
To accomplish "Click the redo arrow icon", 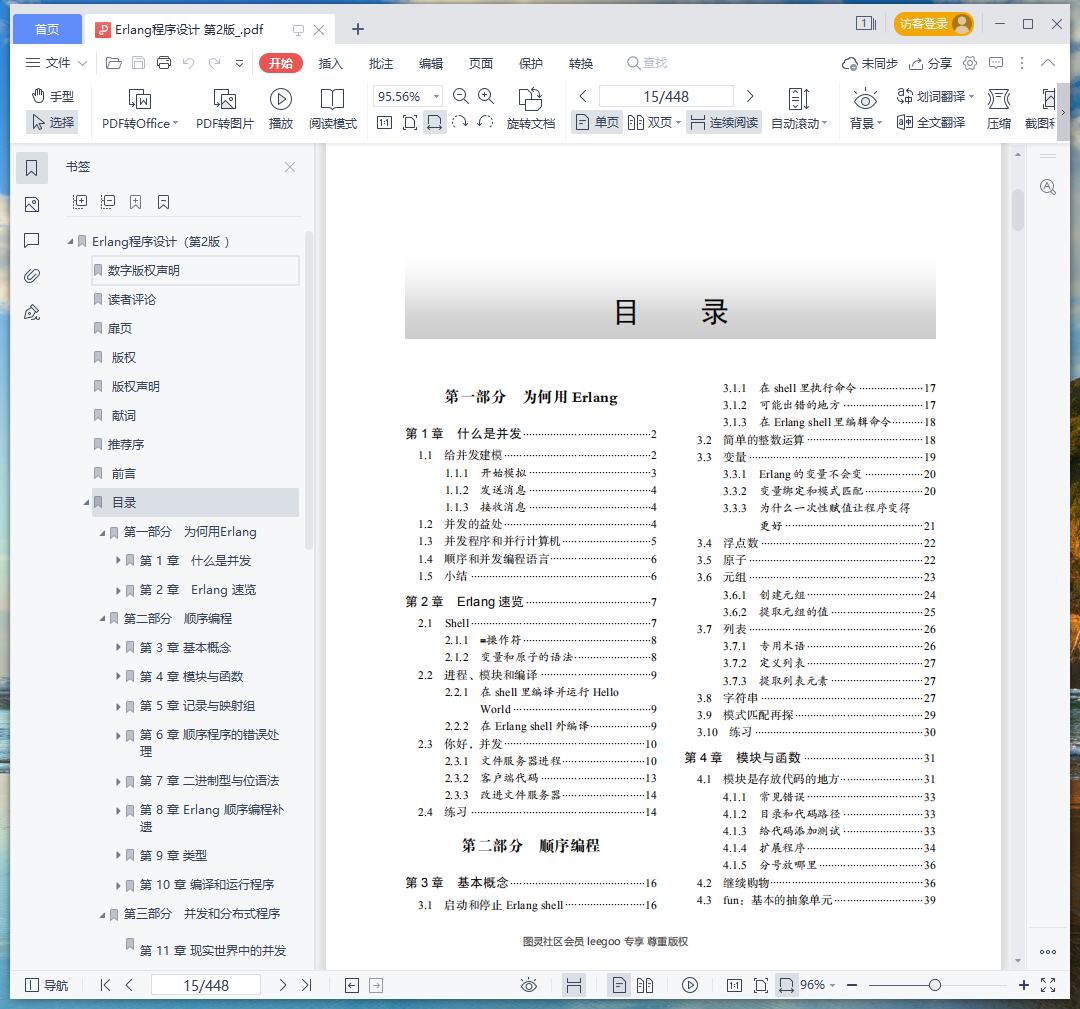I will (x=214, y=63).
